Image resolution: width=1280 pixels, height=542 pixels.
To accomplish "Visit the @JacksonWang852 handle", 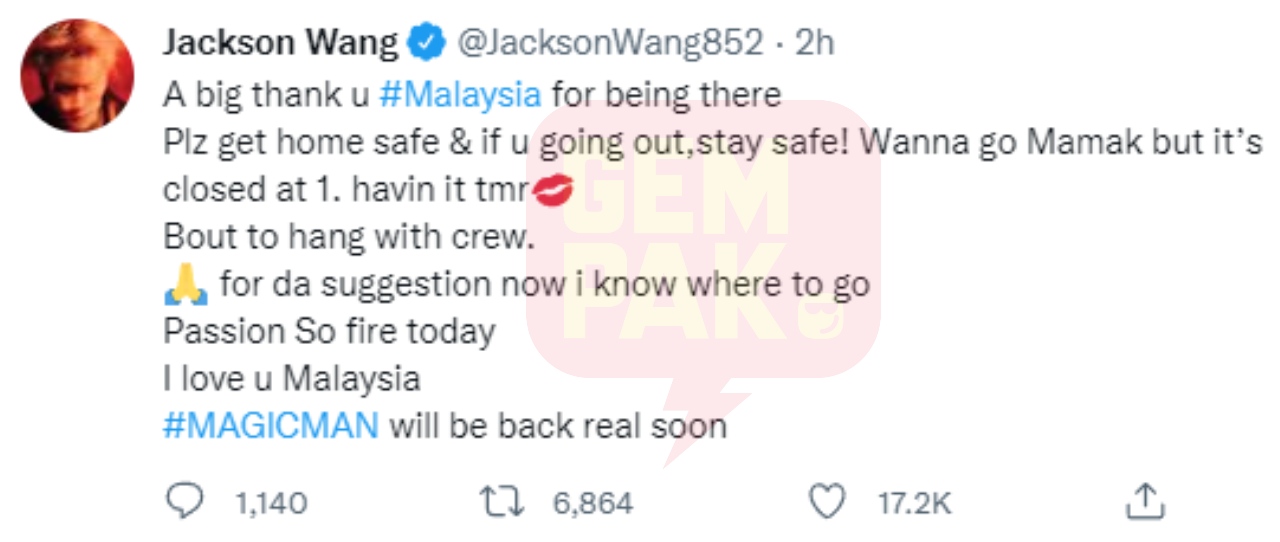I will 611,43.
